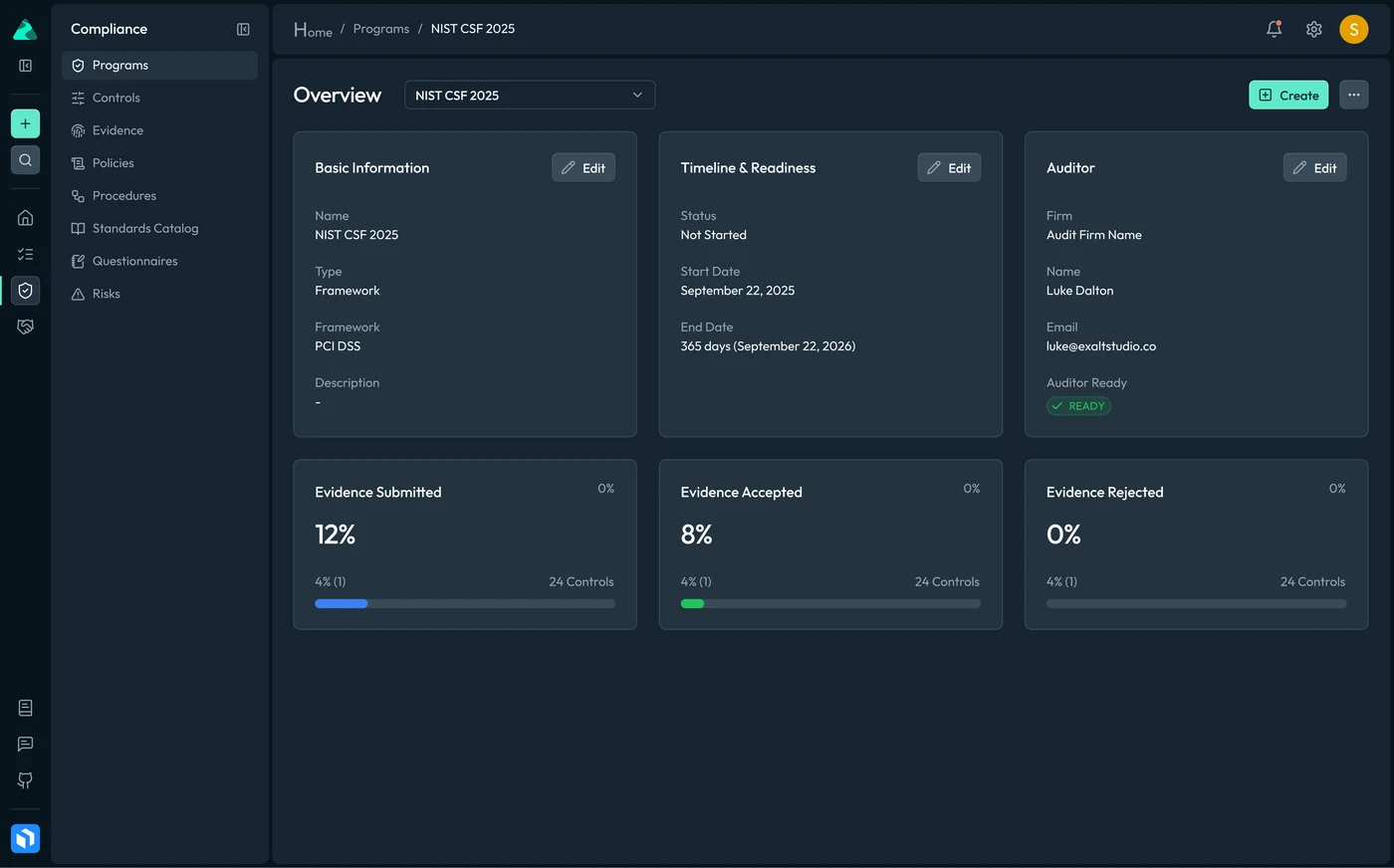Open the user avatar S menu
1394x868 pixels.
click(x=1353, y=29)
